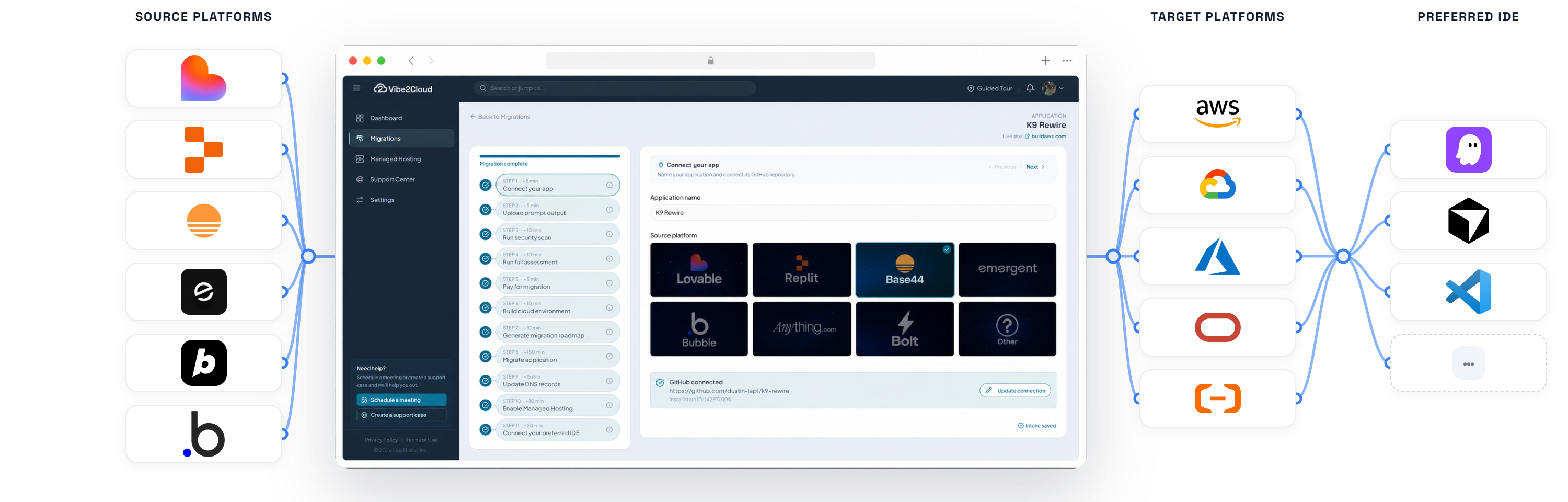Image resolution: width=1568 pixels, height=502 pixels.
Task: Click the Lovable heart logo card
Action: point(203,78)
